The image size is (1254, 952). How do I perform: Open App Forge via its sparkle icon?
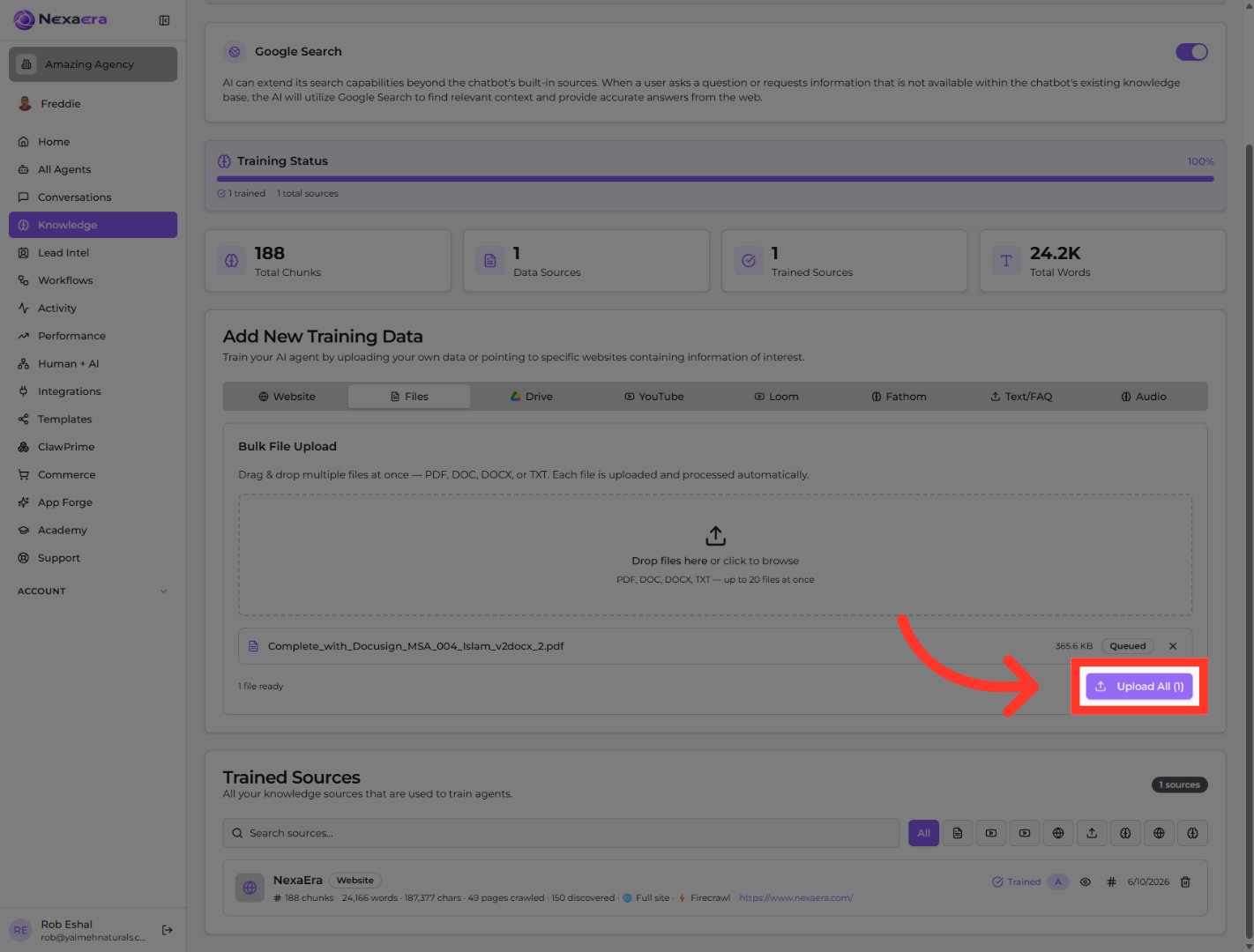(x=24, y=502)
